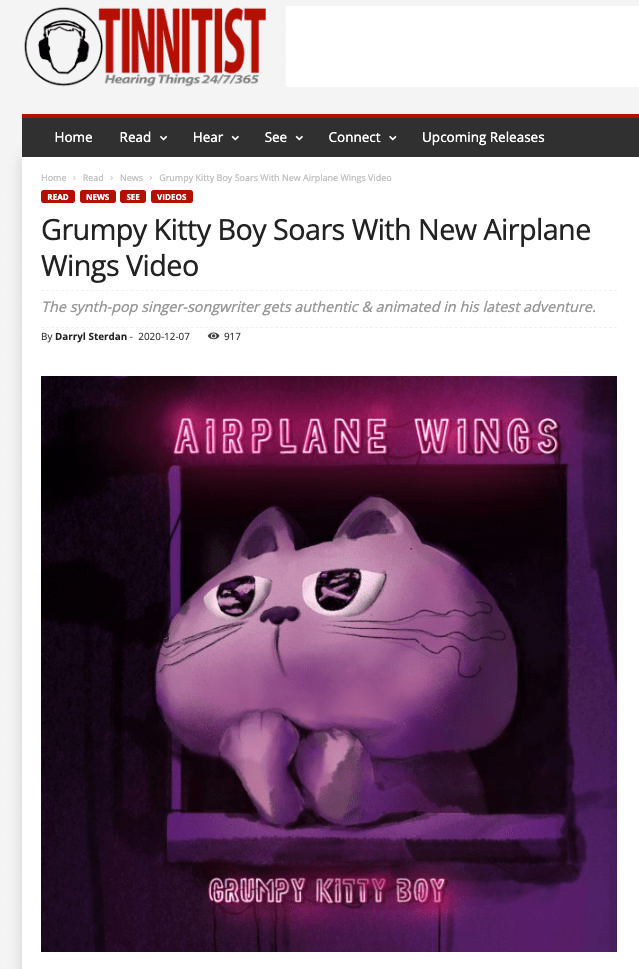
Task: Expand the Connect menu arrow
Action: tap(392, 138)
